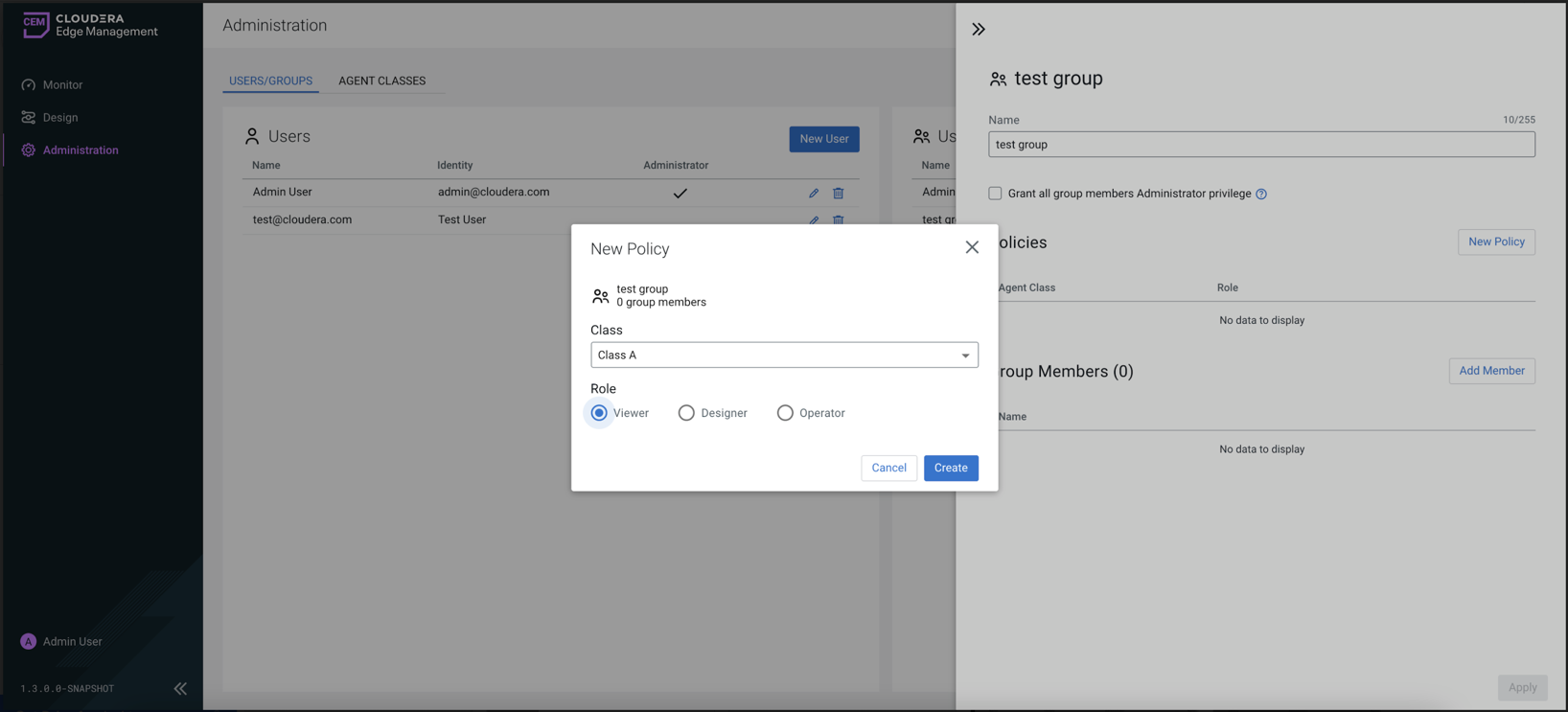1568x712 pixels.
Task: Collapse test group panel with double arrow
Action: click(x=979, y=30)
